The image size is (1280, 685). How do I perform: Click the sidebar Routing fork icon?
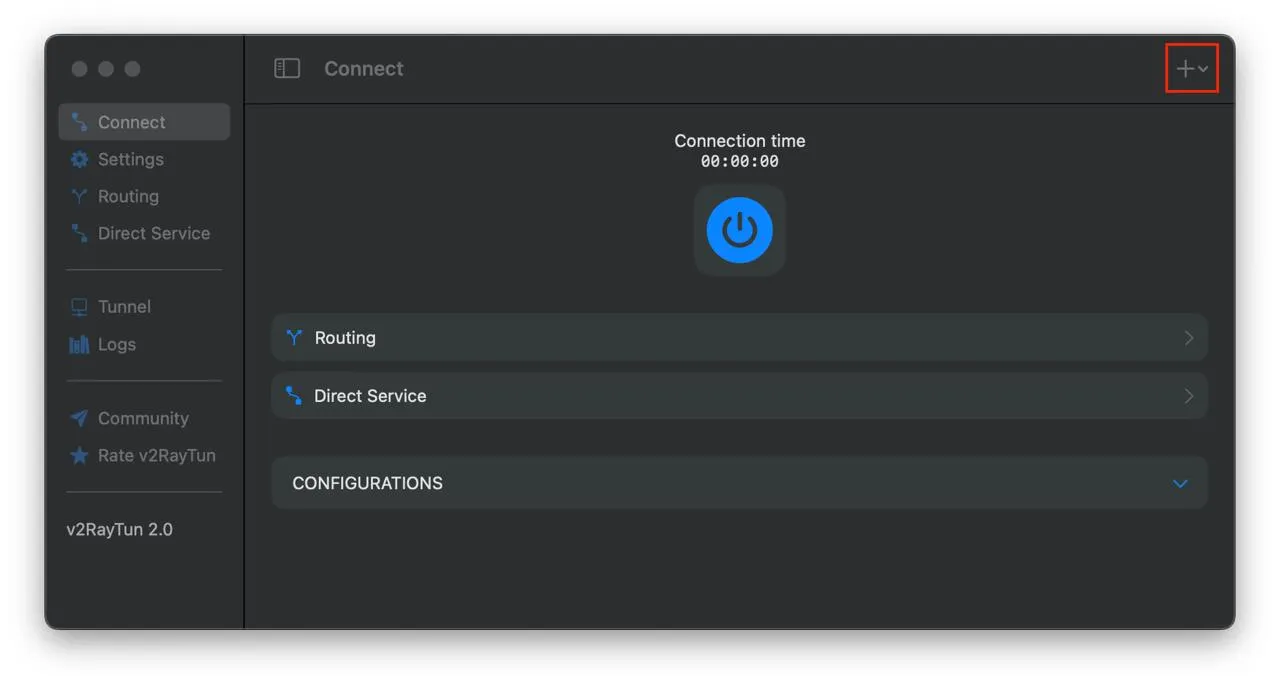79,196
